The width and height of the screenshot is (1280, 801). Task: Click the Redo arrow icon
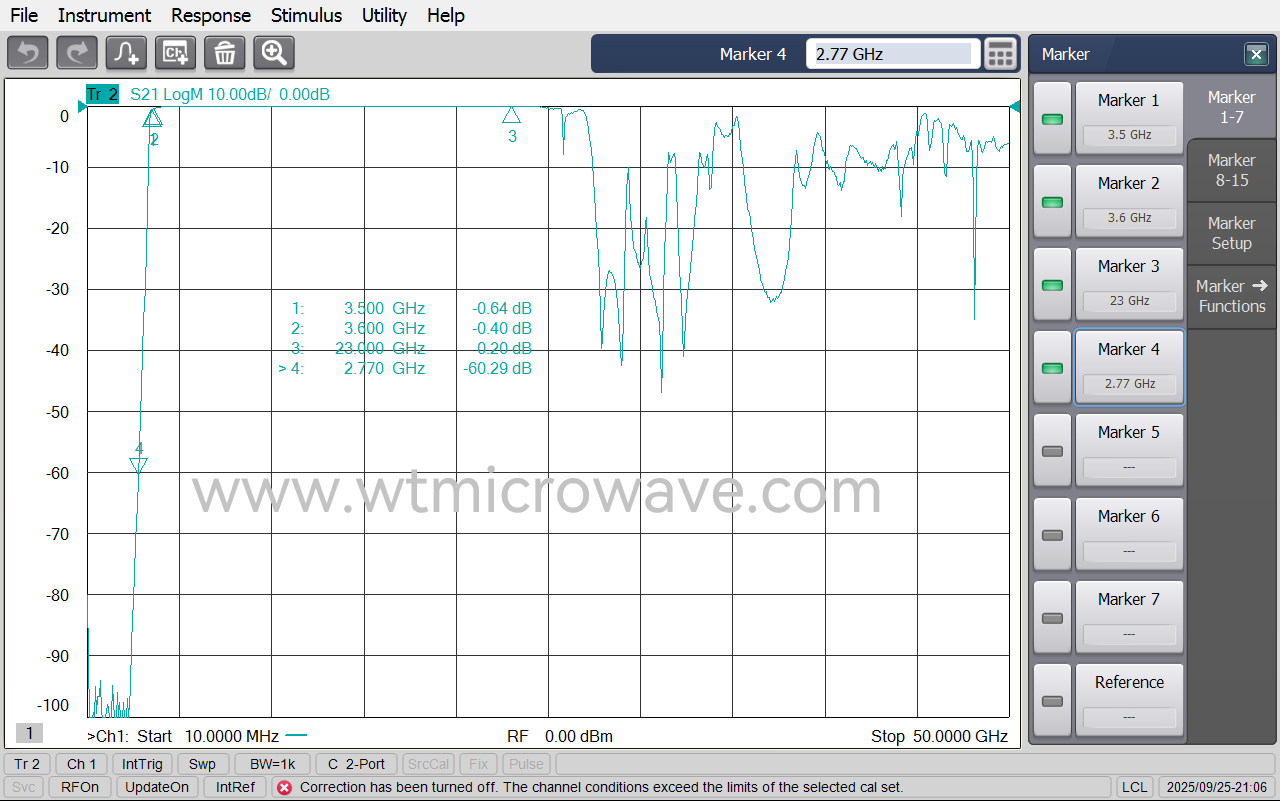tap(76, 53)
